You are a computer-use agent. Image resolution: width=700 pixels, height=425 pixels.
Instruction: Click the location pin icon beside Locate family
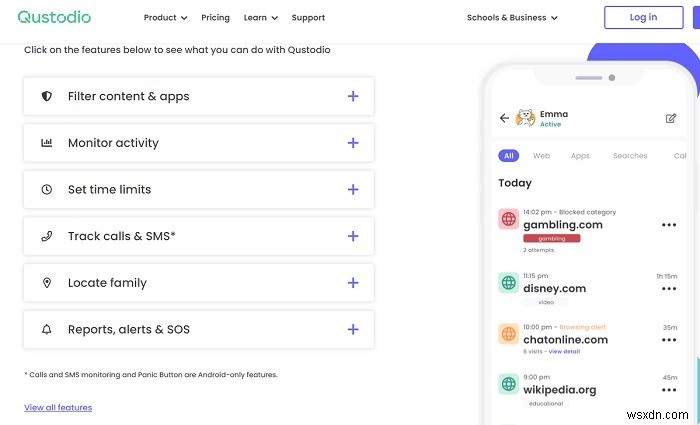point(46,283)
